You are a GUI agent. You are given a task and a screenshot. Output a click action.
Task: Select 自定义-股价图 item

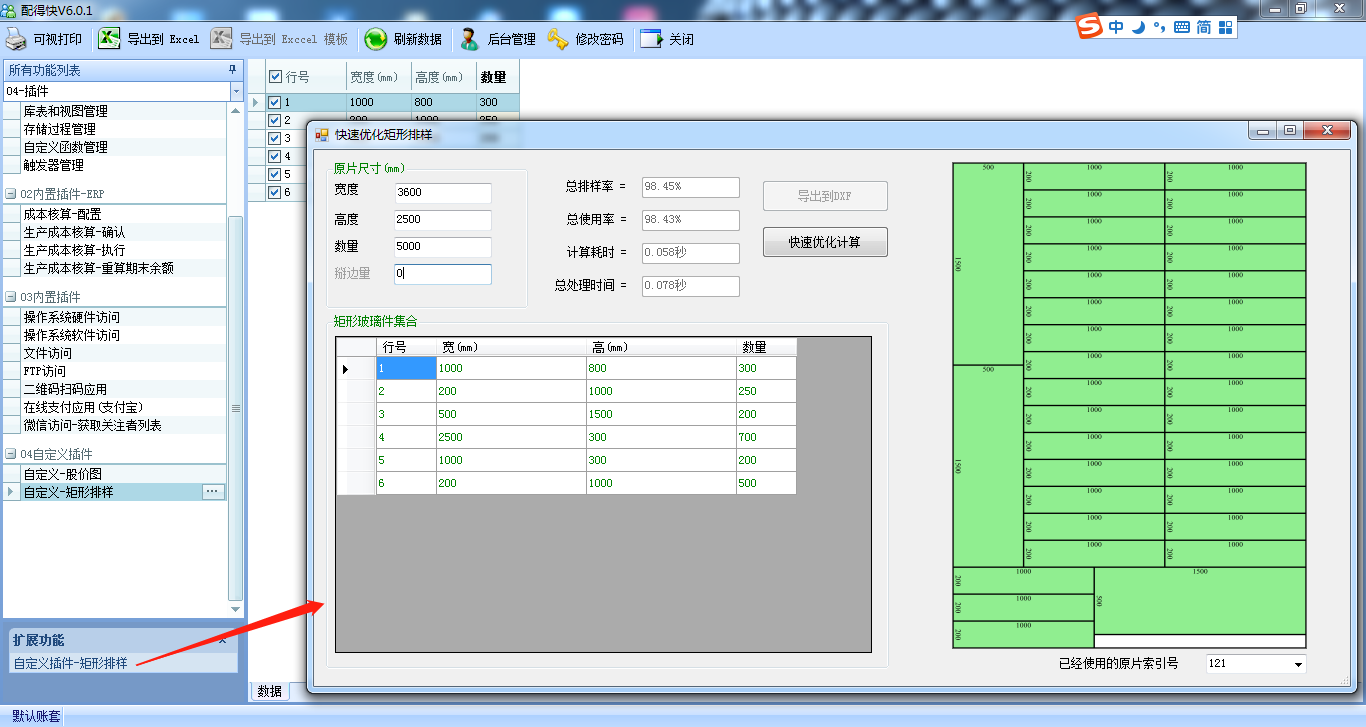(63, 474)
